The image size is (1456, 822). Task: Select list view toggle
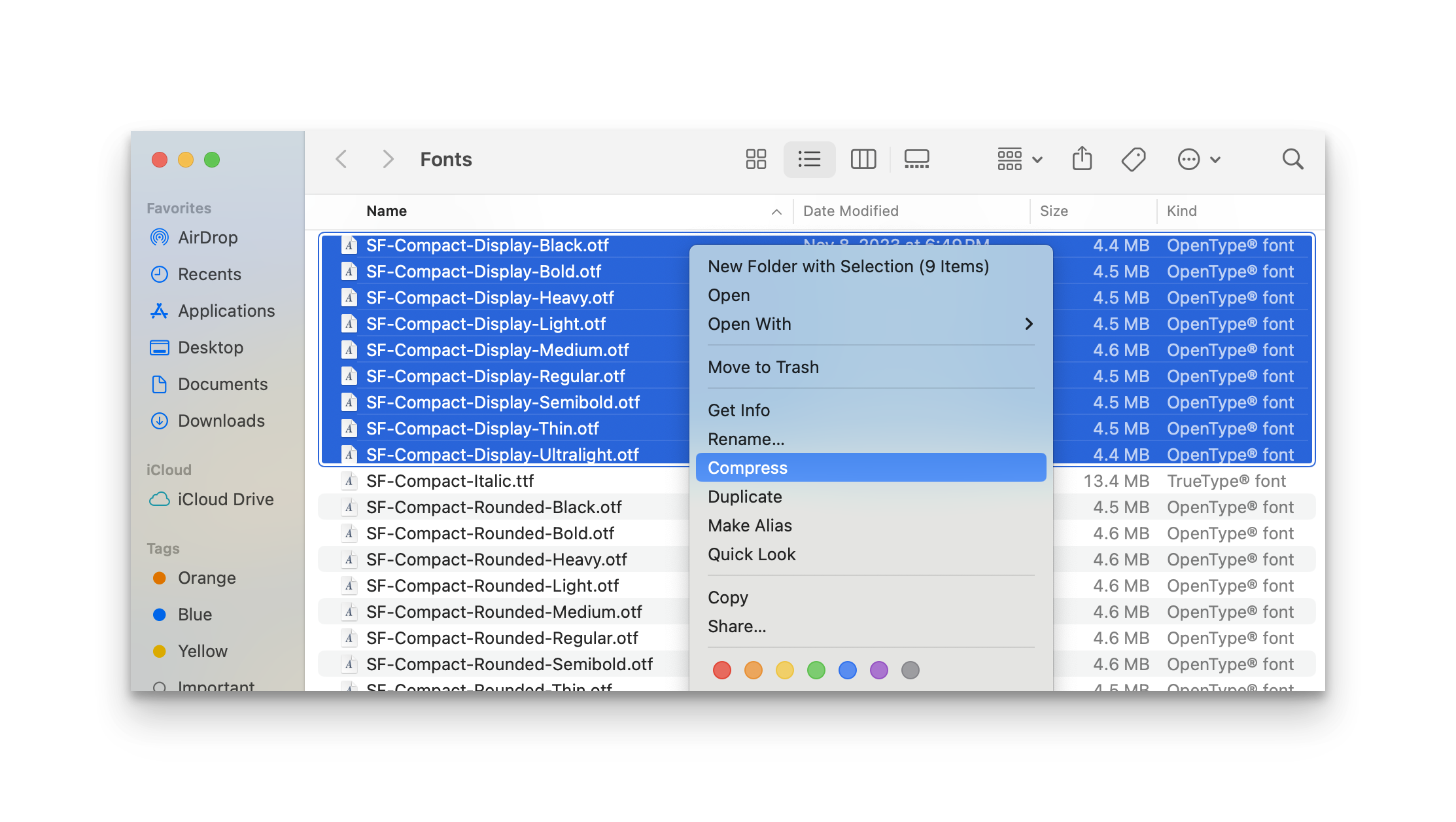(809, 159)
